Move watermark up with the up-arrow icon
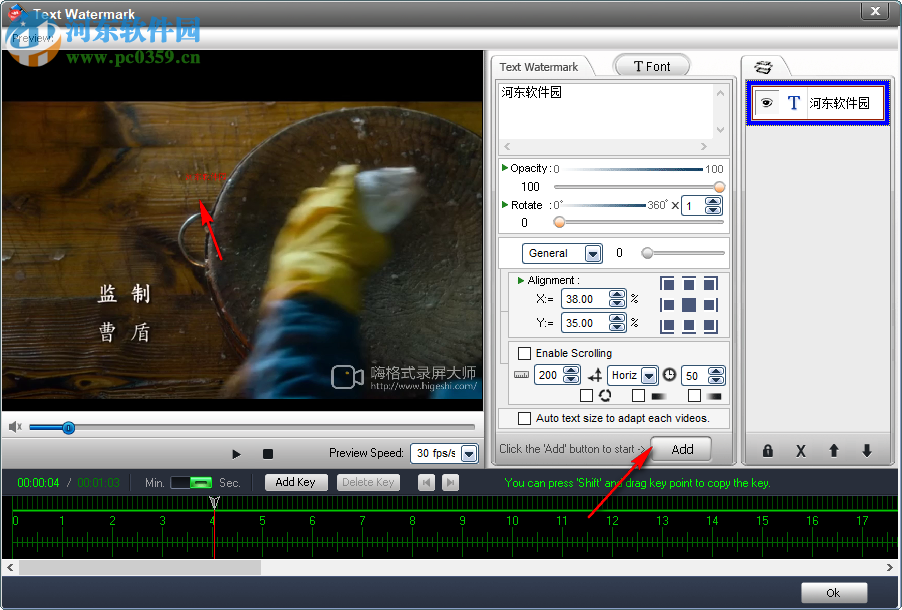 click(x=833, y=452)
